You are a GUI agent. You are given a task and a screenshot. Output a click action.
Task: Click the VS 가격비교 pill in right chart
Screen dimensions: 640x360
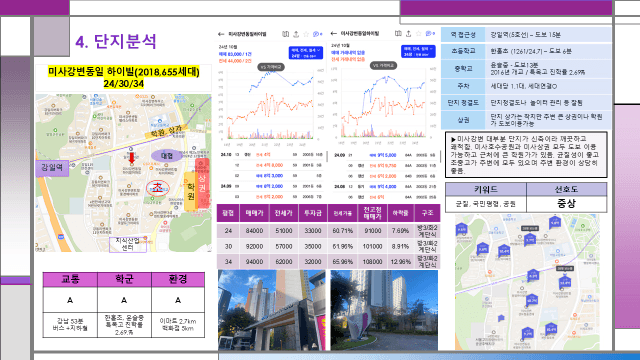click(384, 65)
